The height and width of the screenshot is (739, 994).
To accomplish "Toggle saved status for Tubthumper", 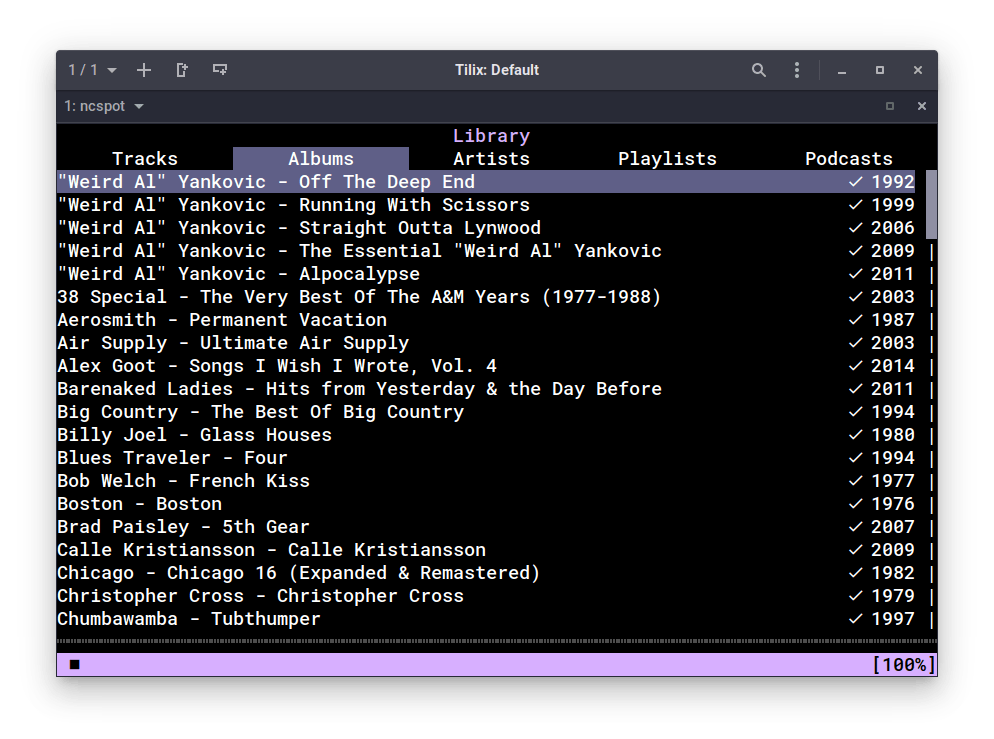I will point(855,618).
